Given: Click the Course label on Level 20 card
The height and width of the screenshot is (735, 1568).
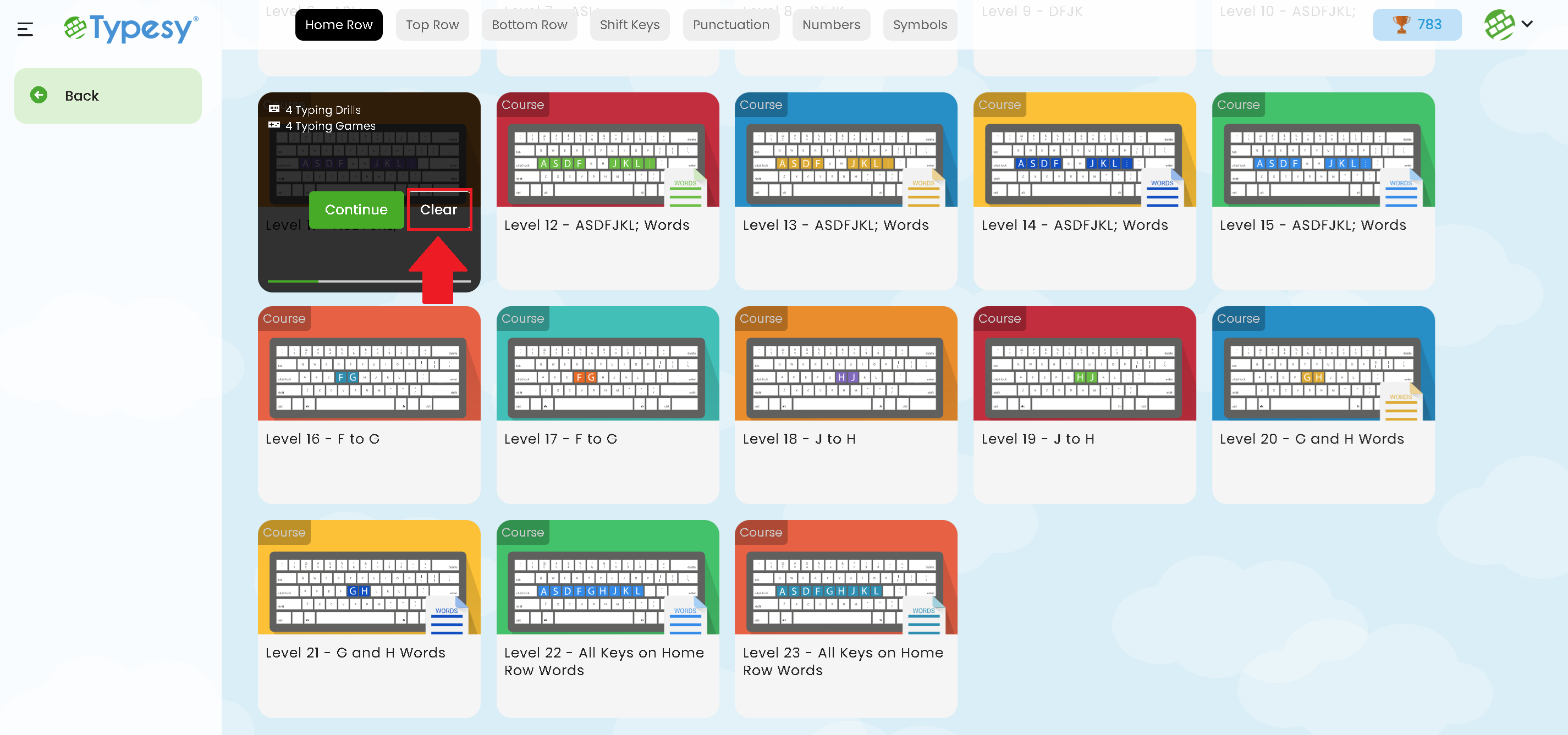Looking at the screenshot, I should point(1237,318).
